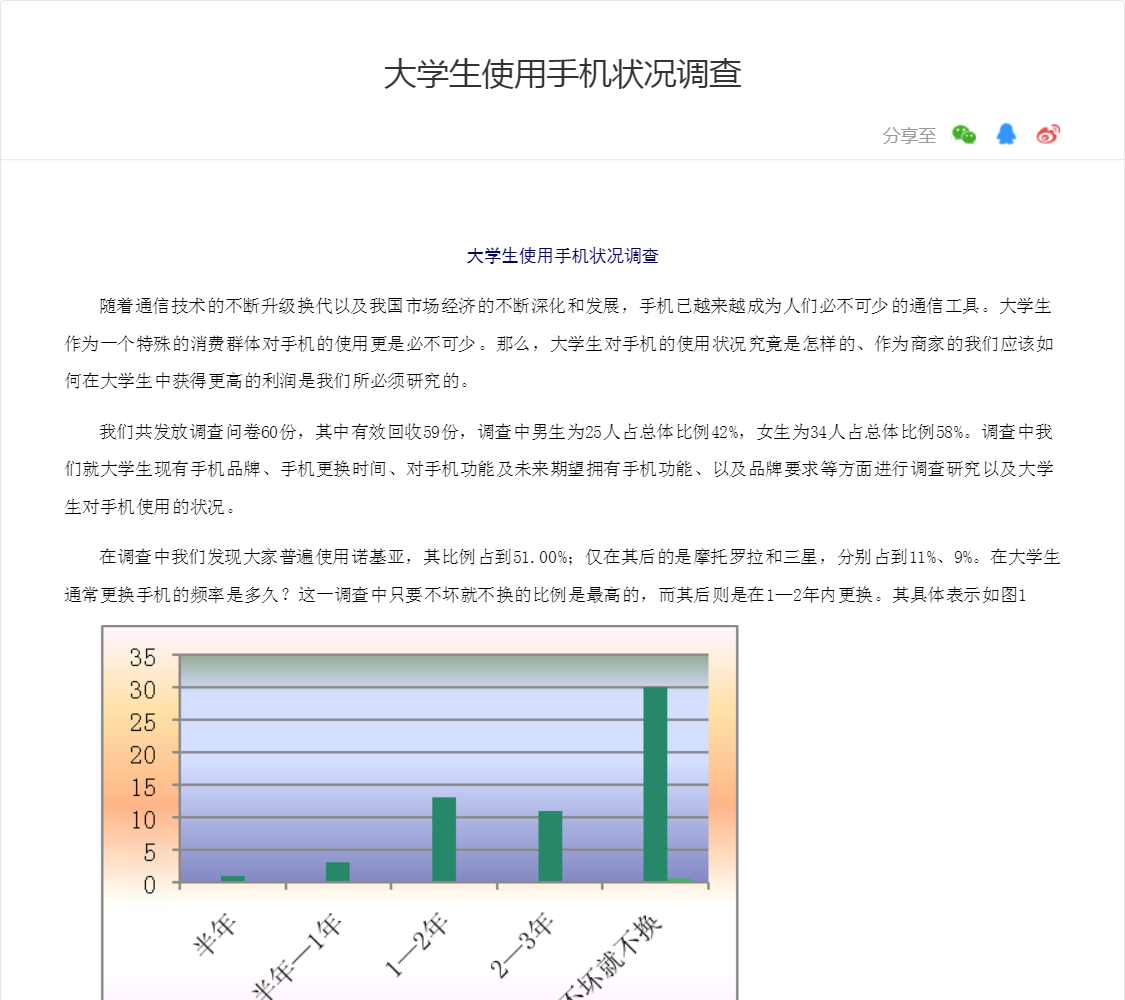1125x1000 pixels.
Task: Click the 1—2年 bar in chart
Action: pos(444,839)
